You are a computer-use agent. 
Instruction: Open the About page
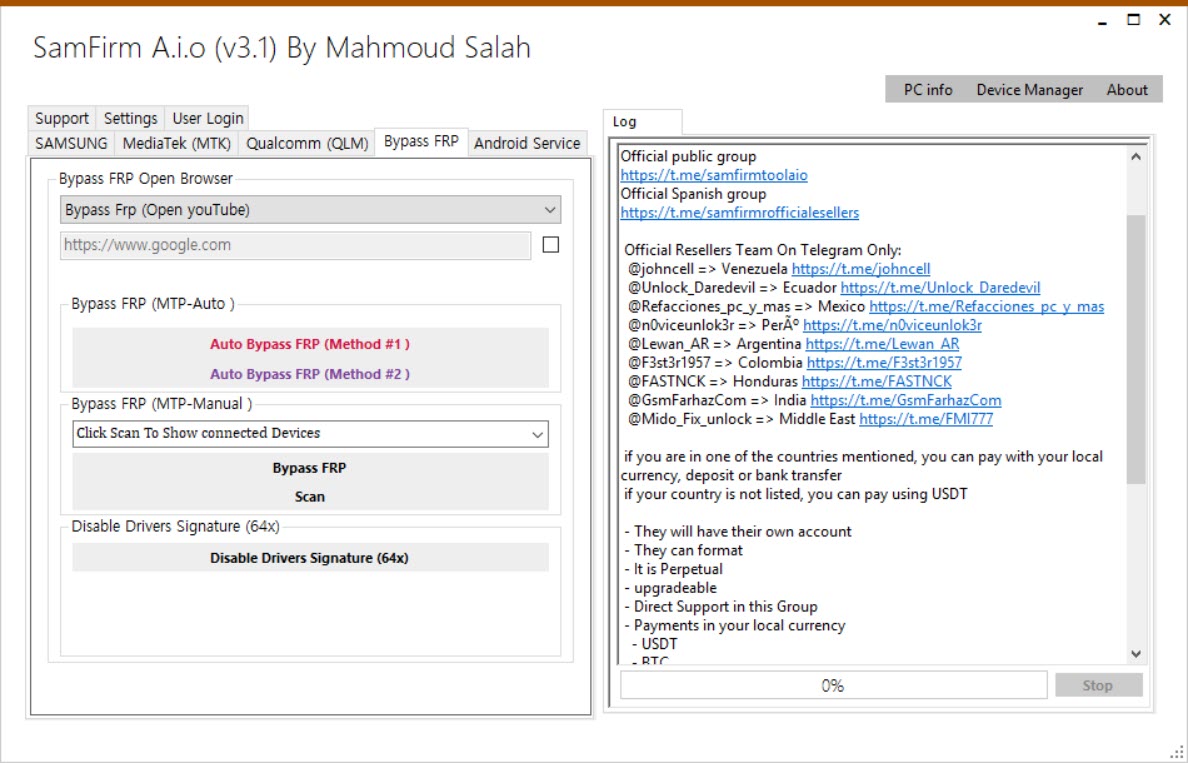point(1127,89)
